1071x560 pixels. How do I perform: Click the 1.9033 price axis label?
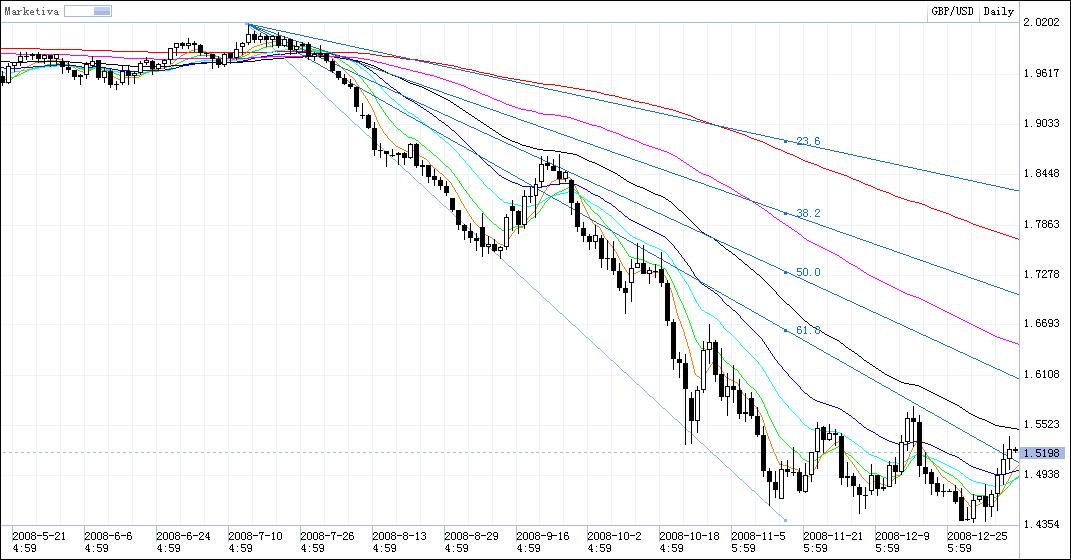pos(1042,123)
